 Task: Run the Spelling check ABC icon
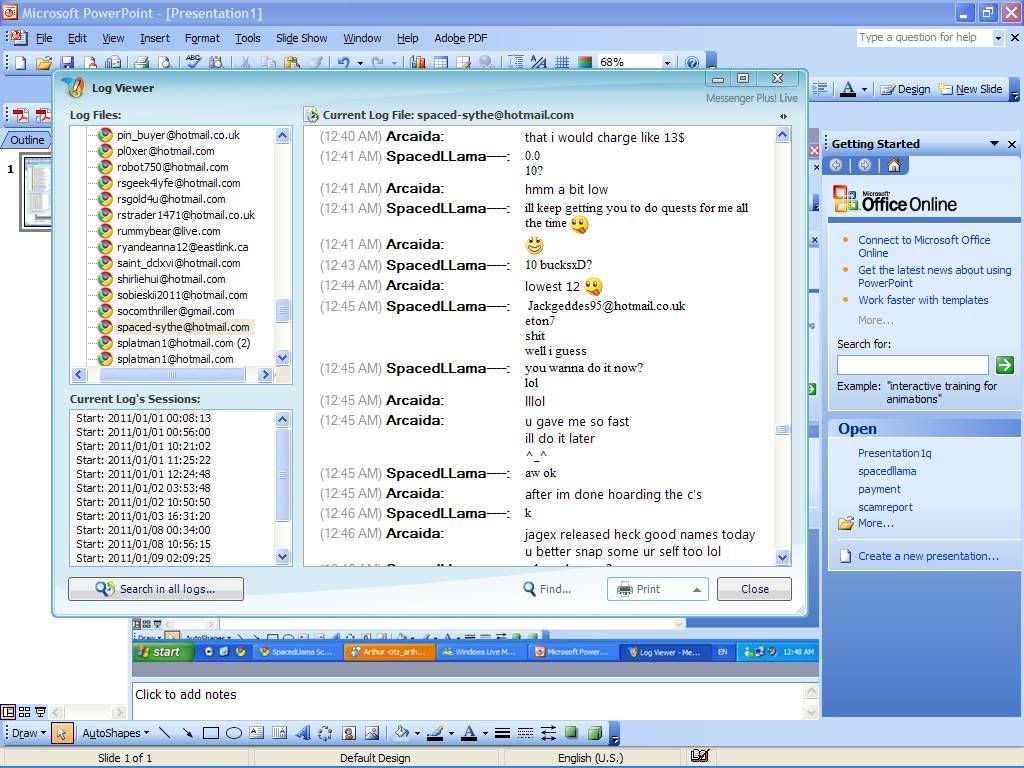[193, 61]
